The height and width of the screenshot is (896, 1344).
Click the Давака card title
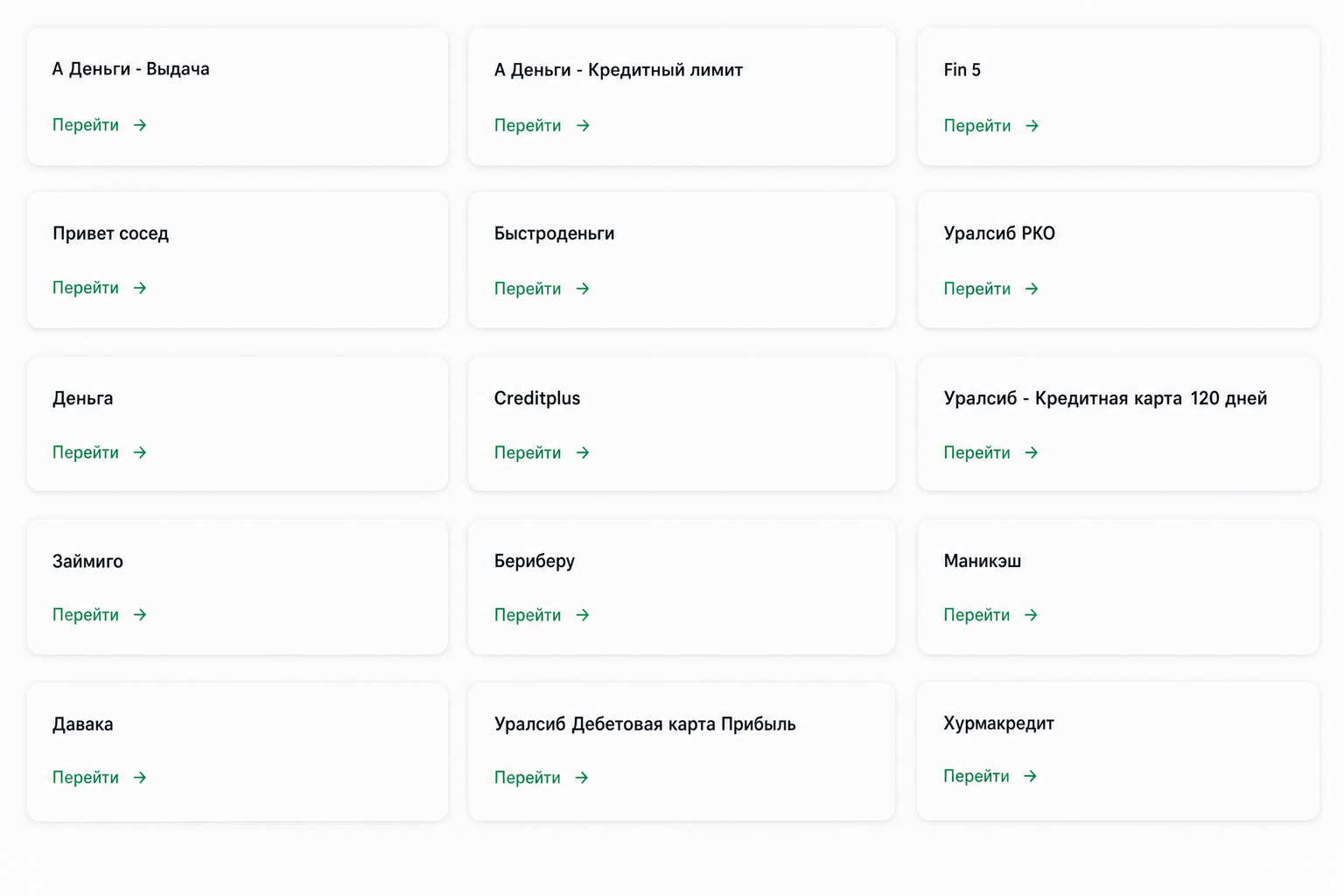pos(83,724)
